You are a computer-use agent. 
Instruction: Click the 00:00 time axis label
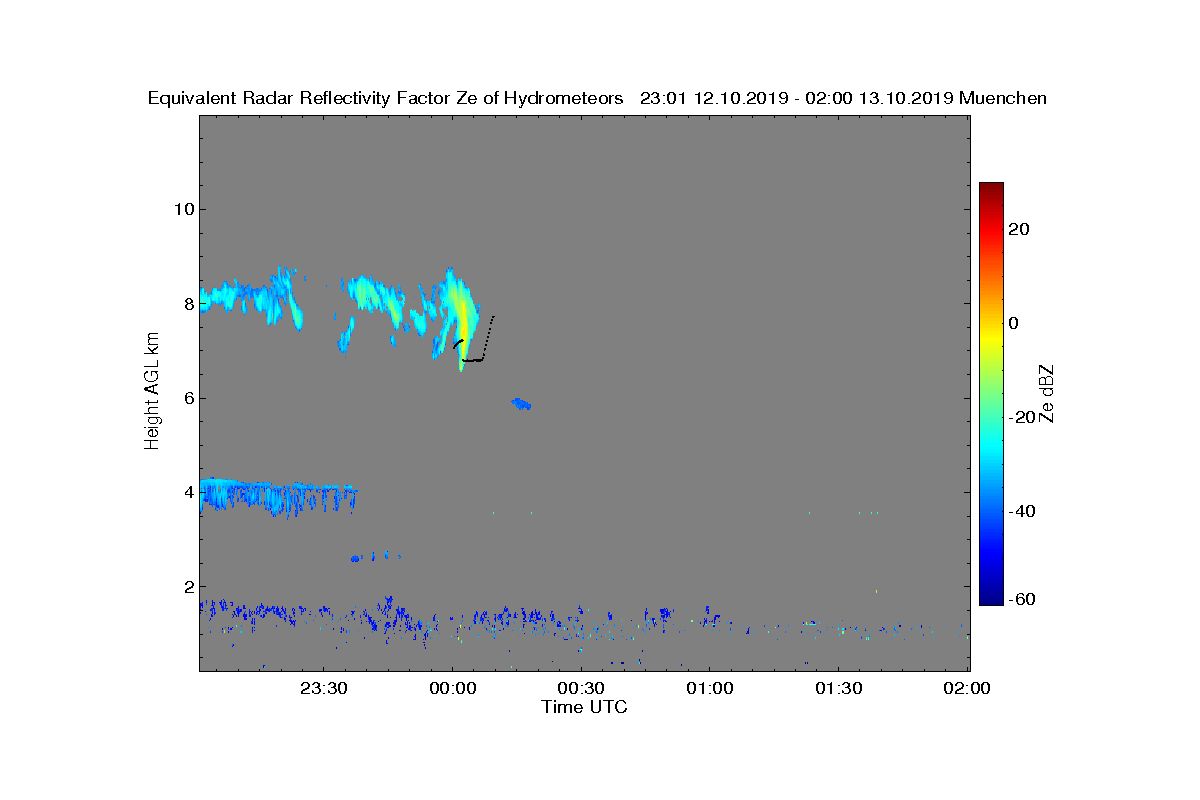click(452, 688)
